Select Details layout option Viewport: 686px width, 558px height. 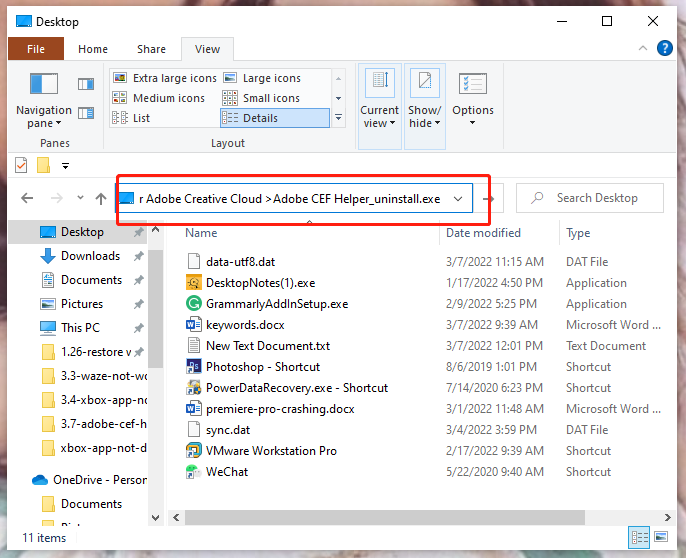[x=275, y=118]
